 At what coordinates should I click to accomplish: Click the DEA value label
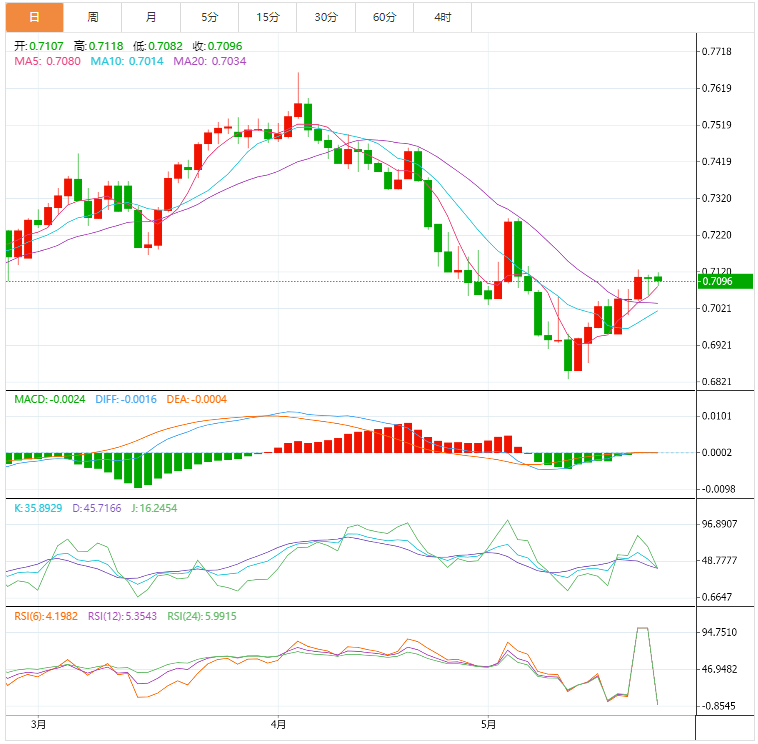pos(199,399)
